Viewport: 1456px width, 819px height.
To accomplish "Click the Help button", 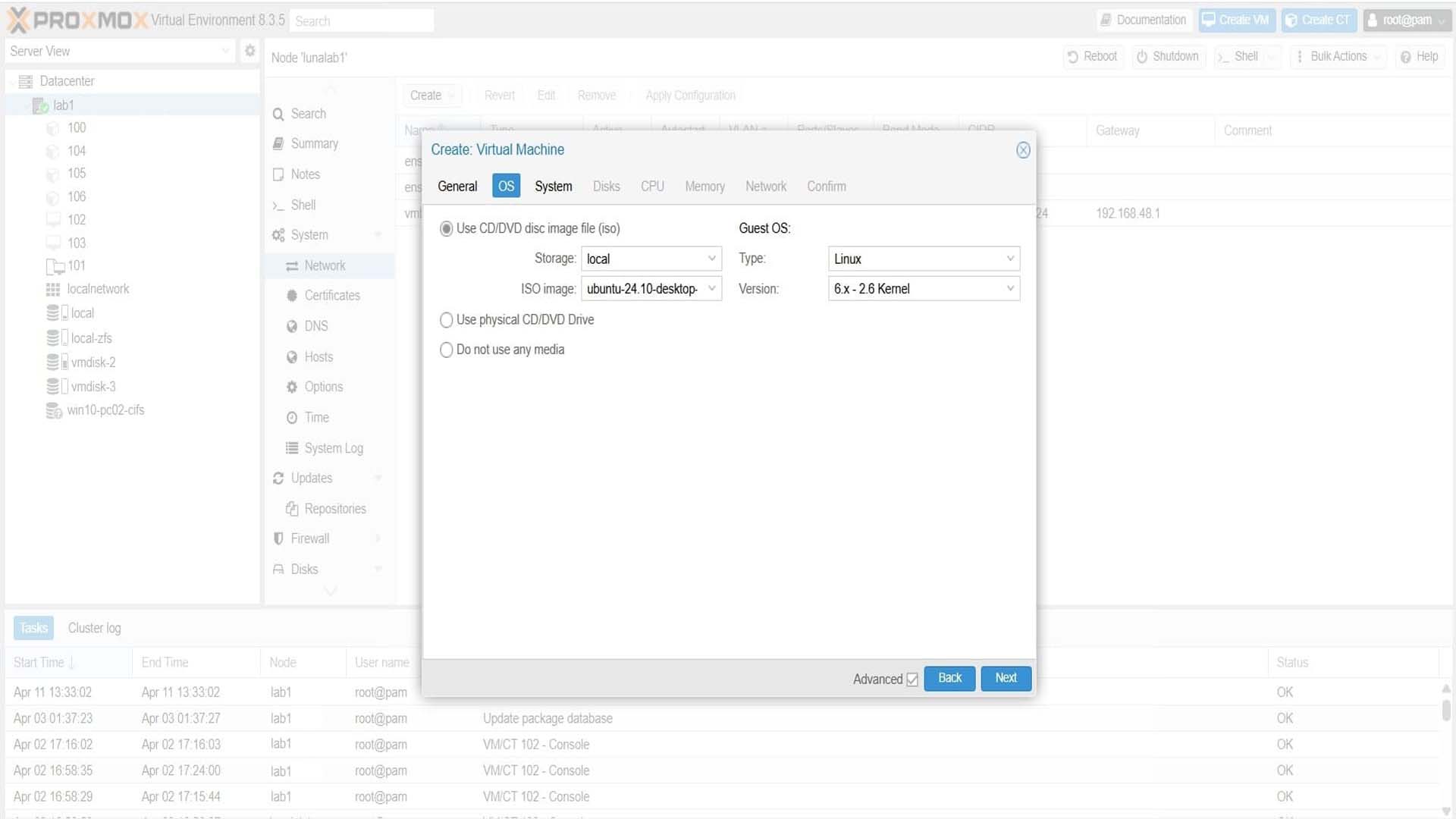I will pos(1420,57).
